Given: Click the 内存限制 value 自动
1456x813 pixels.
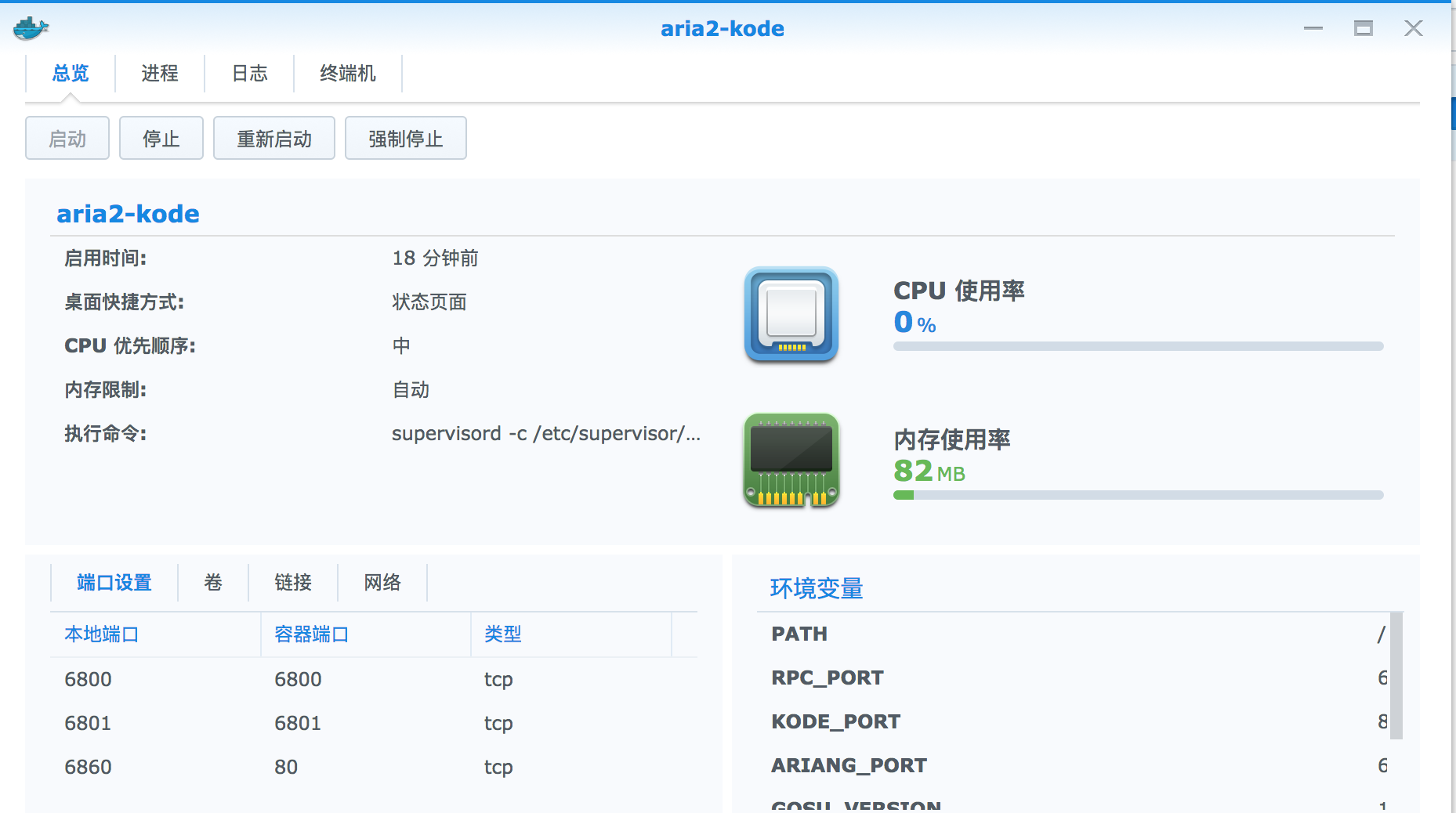Looking at the screenshot, I should (411, 390).
